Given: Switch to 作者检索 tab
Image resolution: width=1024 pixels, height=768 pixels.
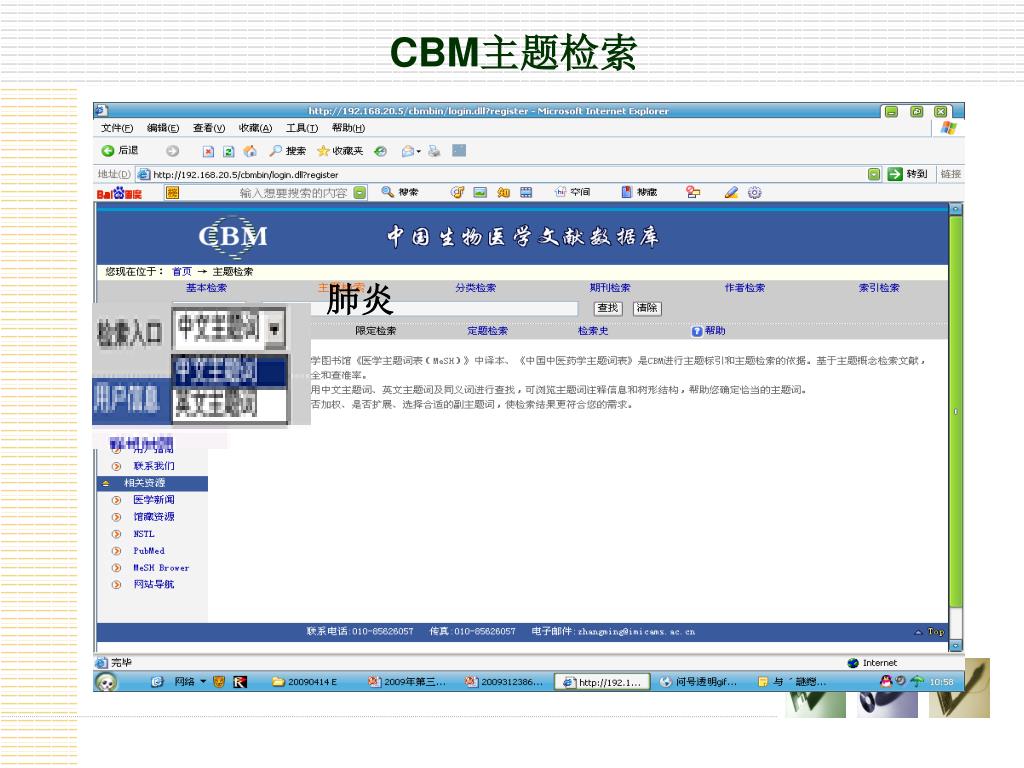Looking at the screenshot, I should pyautogui.click(x=744, y=288).
